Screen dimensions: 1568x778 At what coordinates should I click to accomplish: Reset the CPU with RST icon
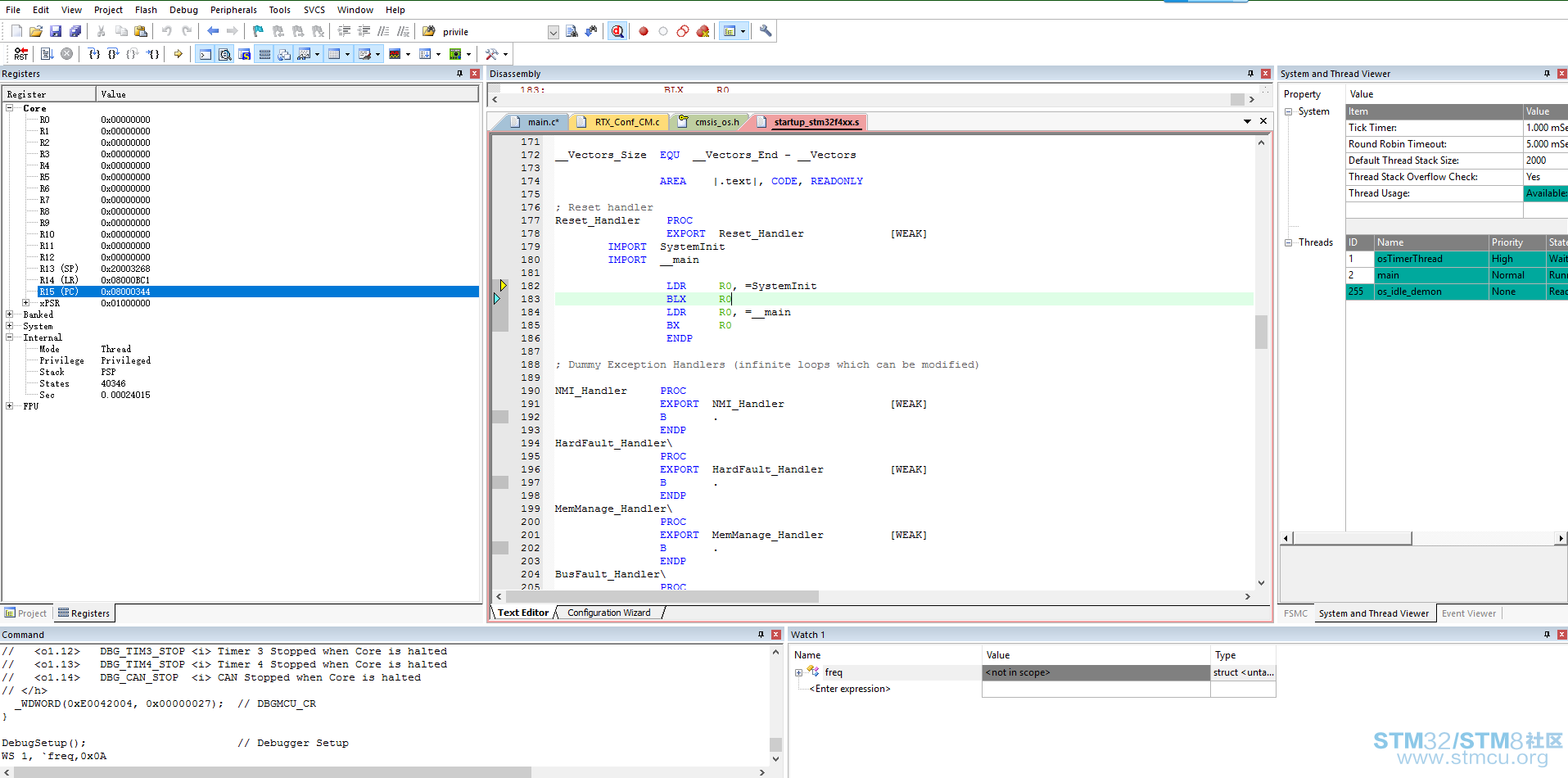(21, 54)
